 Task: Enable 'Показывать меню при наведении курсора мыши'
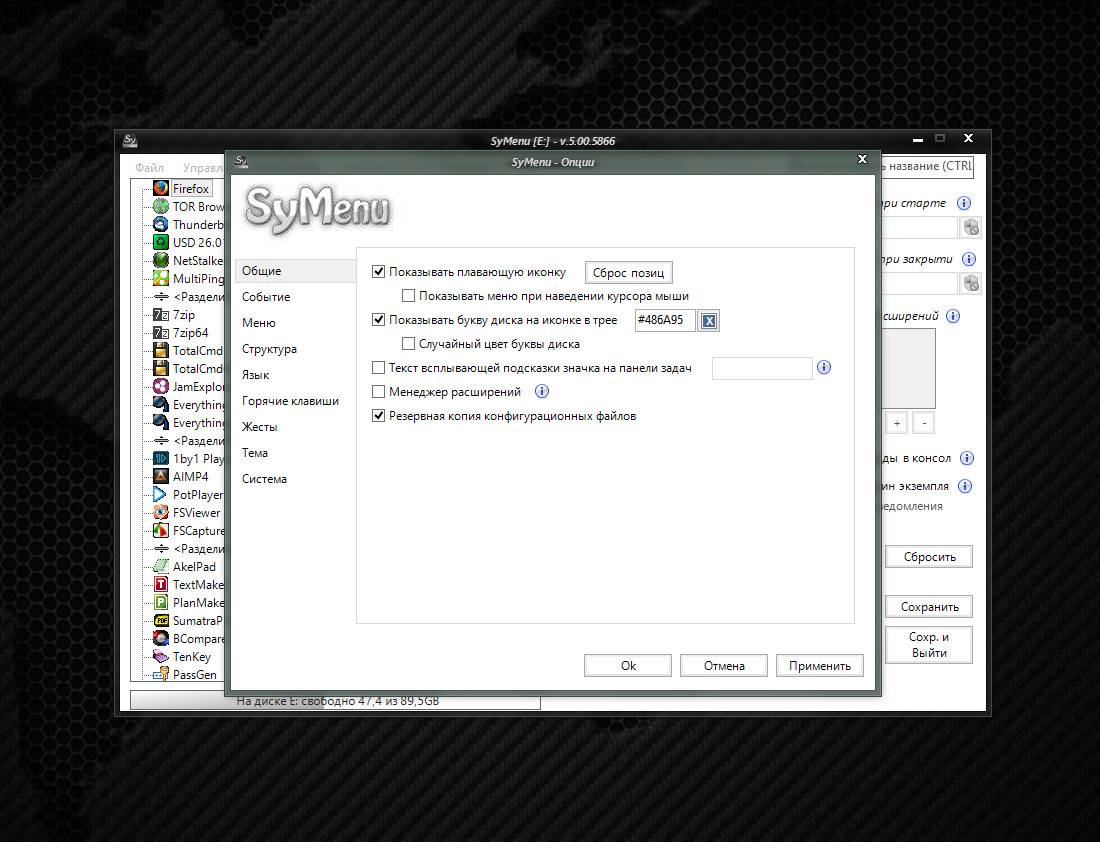click(x=408, y=296)
